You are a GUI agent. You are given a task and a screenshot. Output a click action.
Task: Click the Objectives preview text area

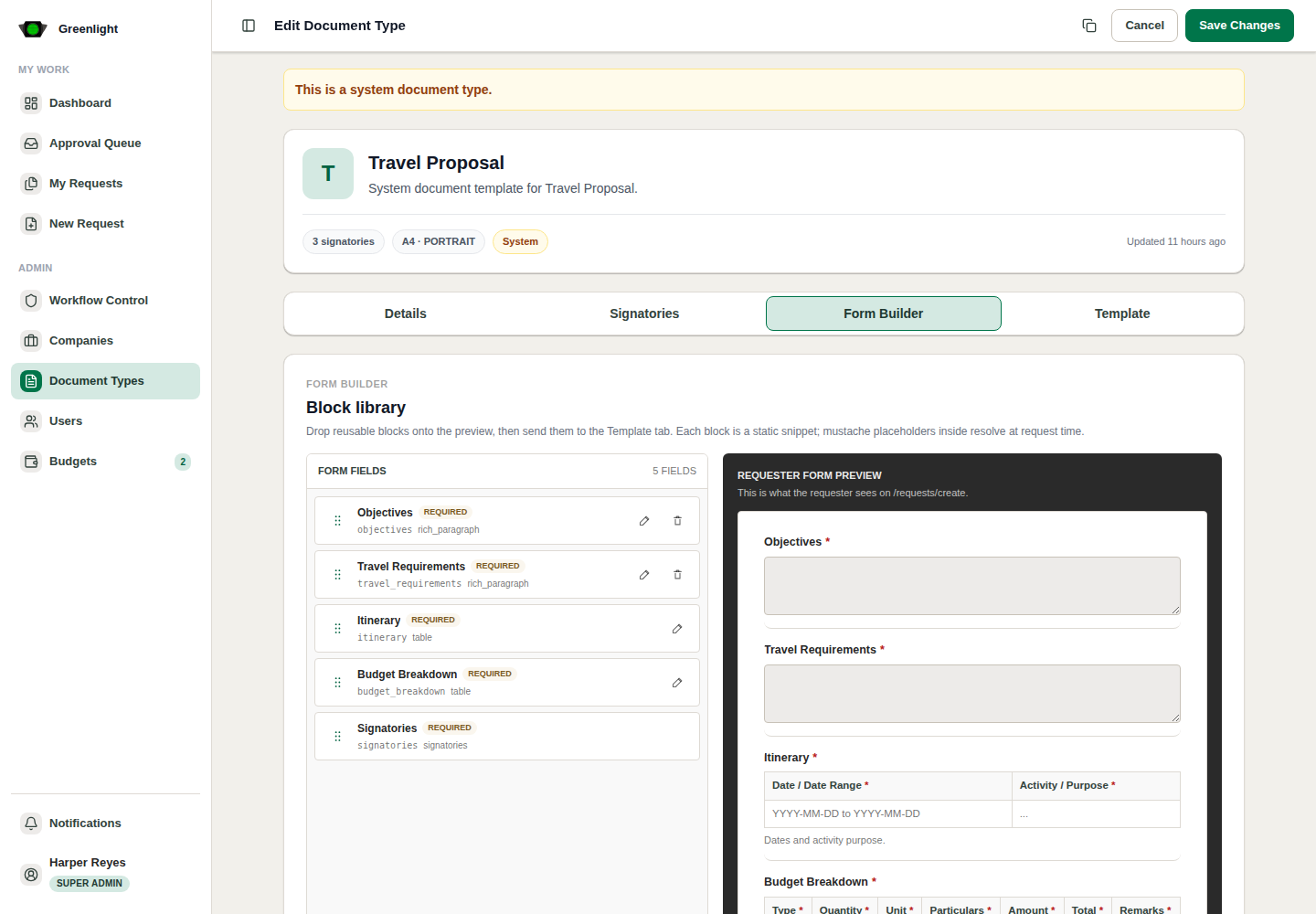(x=971, y=586)
